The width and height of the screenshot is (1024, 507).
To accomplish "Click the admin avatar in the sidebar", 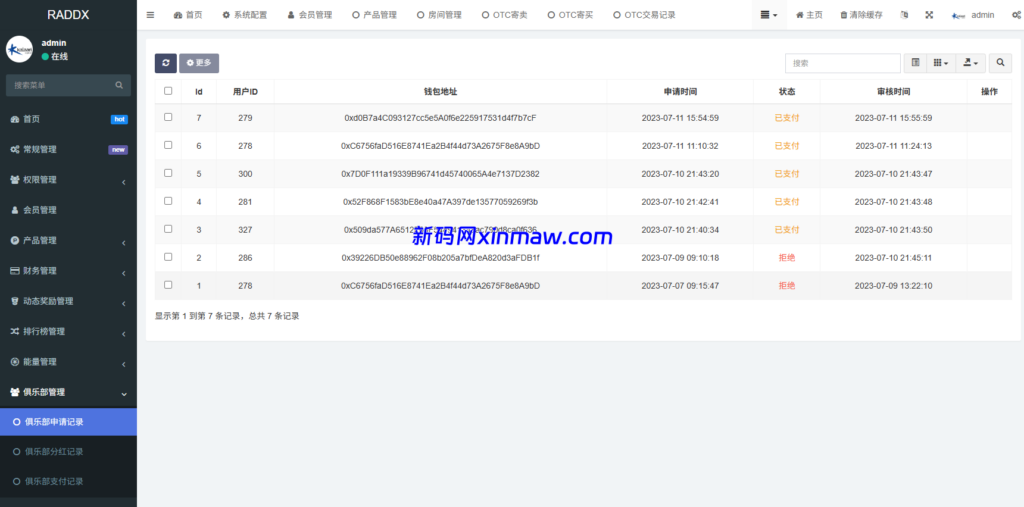I will (x=19, y=50).
